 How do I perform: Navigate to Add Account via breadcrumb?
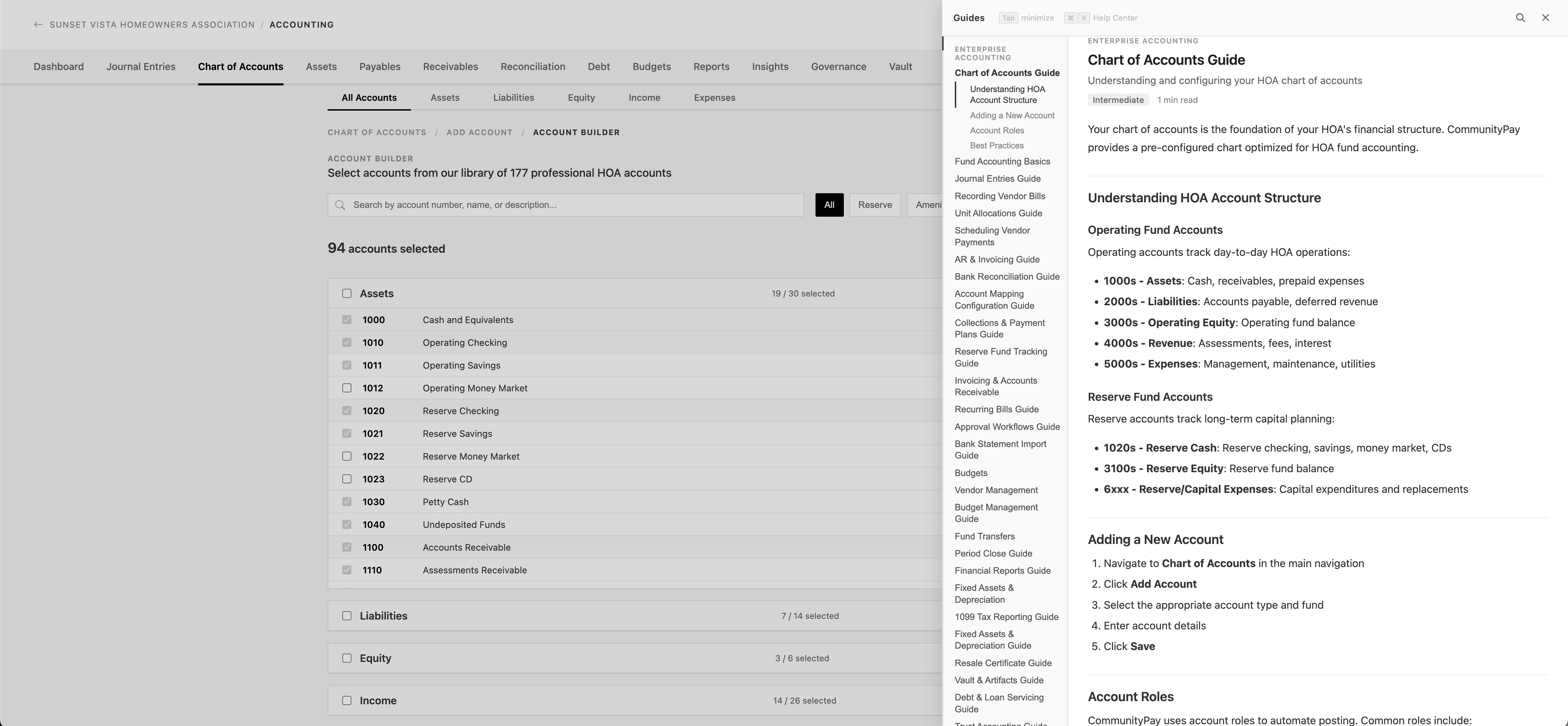pos(479,132)
